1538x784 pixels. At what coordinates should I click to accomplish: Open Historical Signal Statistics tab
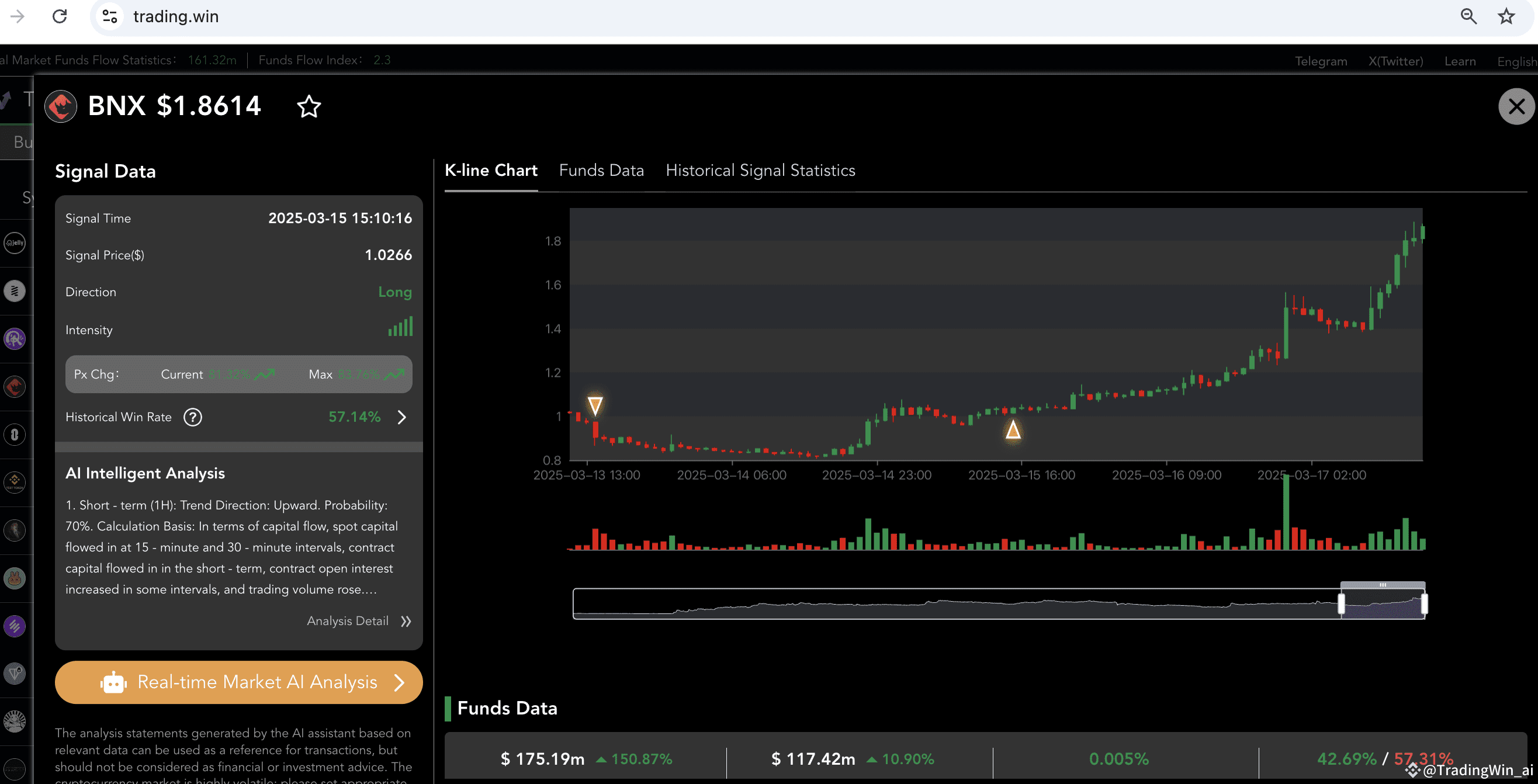(760, 171)
